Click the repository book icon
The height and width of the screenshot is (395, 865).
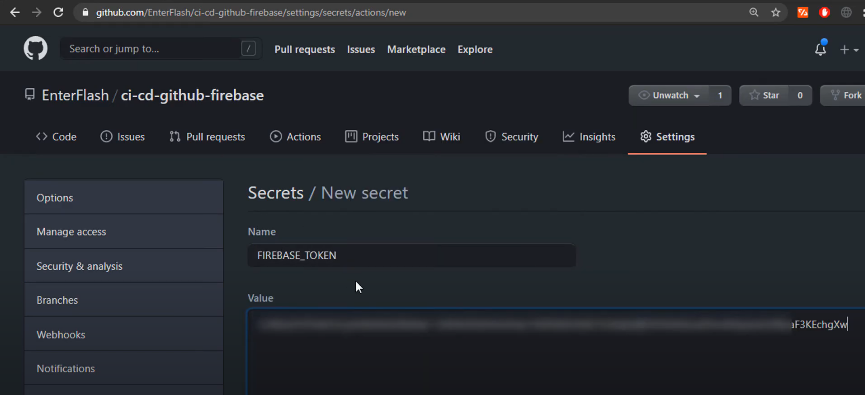coord(30,95)
